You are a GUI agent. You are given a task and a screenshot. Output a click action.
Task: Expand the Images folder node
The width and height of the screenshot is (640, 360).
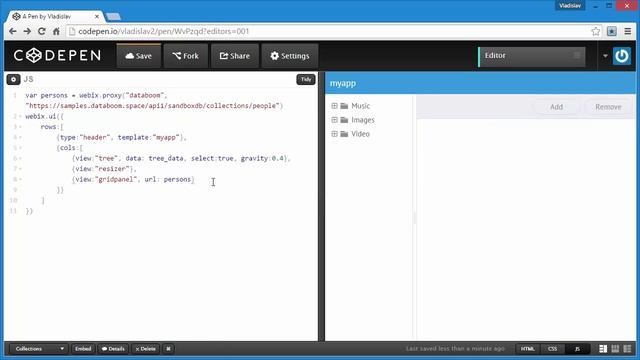point(334,120)
